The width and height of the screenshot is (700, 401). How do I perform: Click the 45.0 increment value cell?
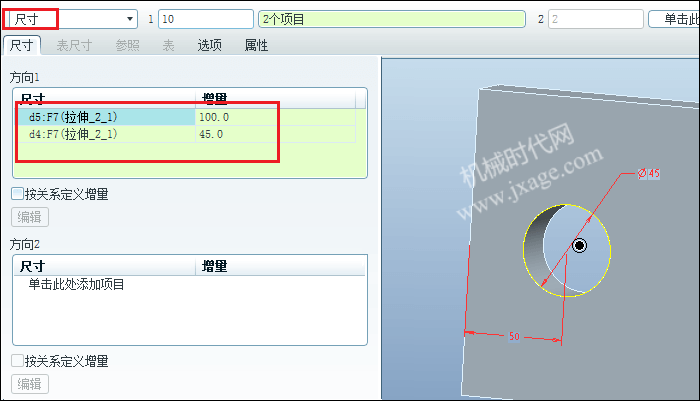click(x=275, y=134)
